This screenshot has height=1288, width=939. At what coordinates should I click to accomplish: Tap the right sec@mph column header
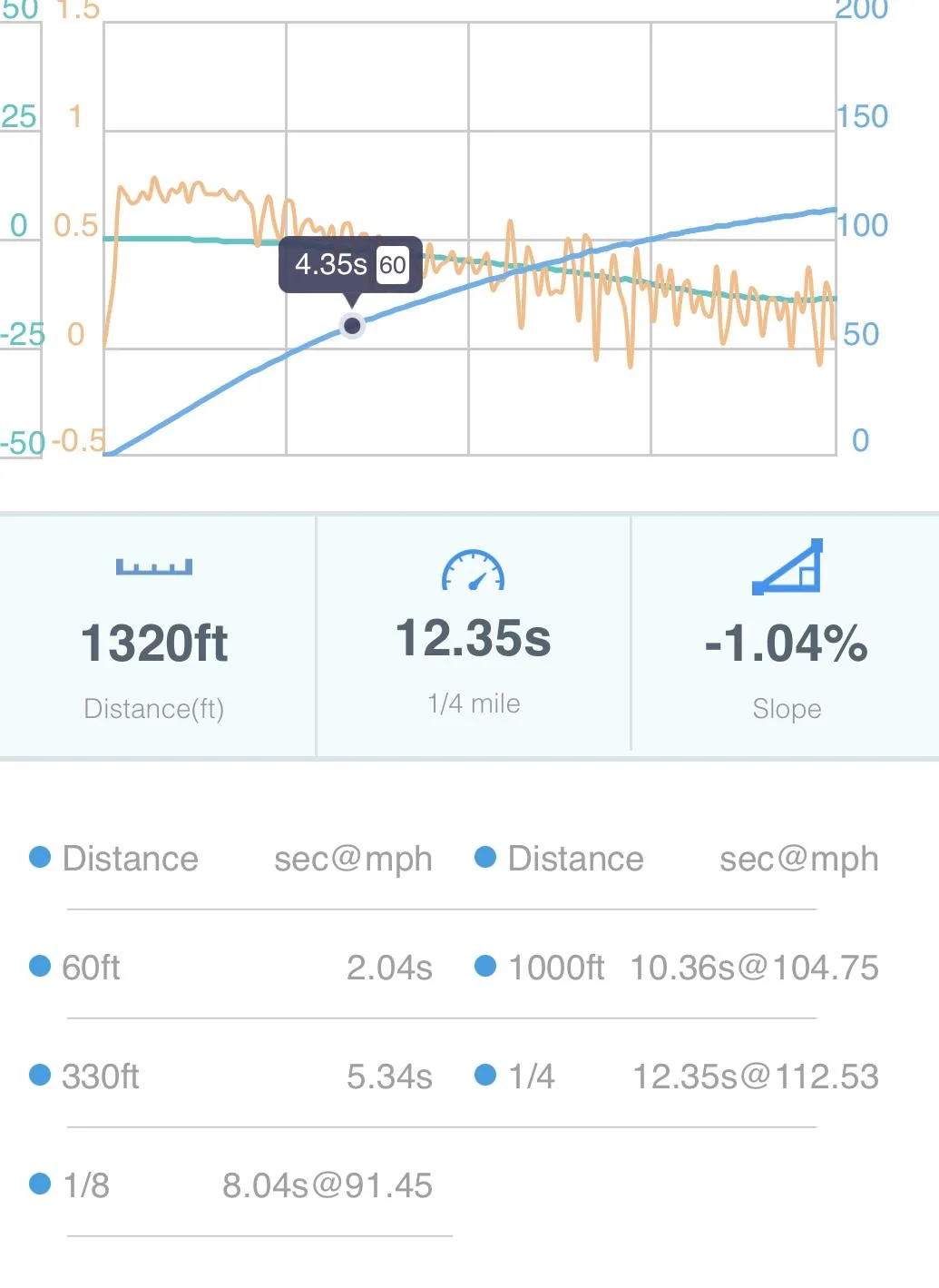coord(799,859)
